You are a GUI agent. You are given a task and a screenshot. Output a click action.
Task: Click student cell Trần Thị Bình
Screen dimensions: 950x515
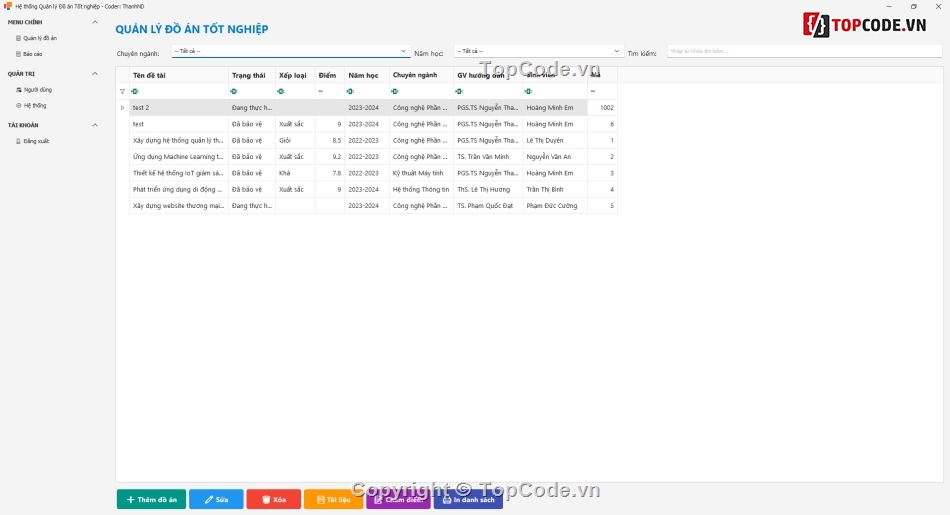(555, 190)
